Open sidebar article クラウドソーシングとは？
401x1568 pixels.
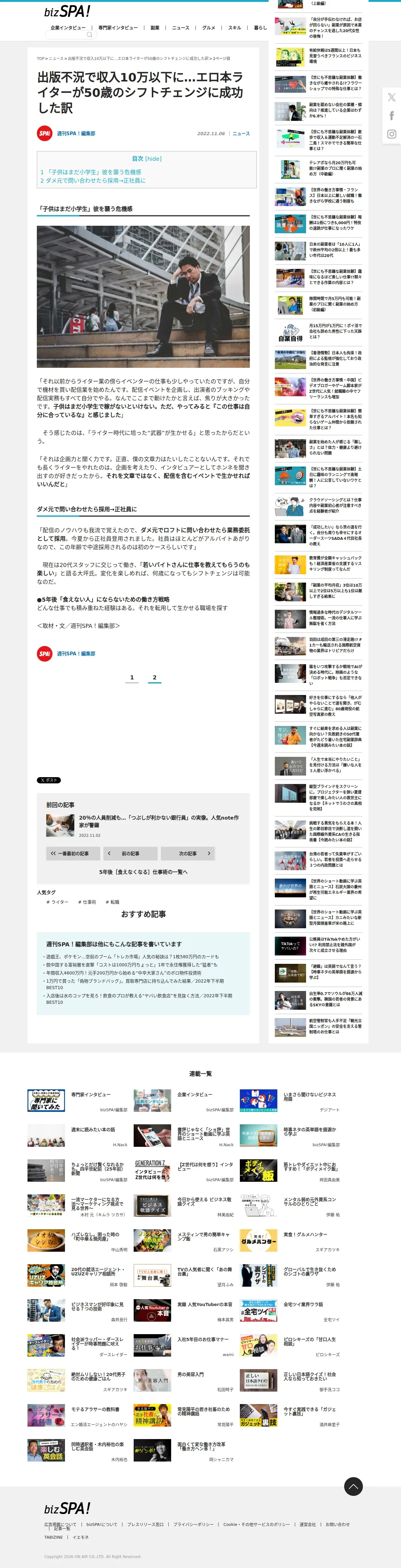335,505
